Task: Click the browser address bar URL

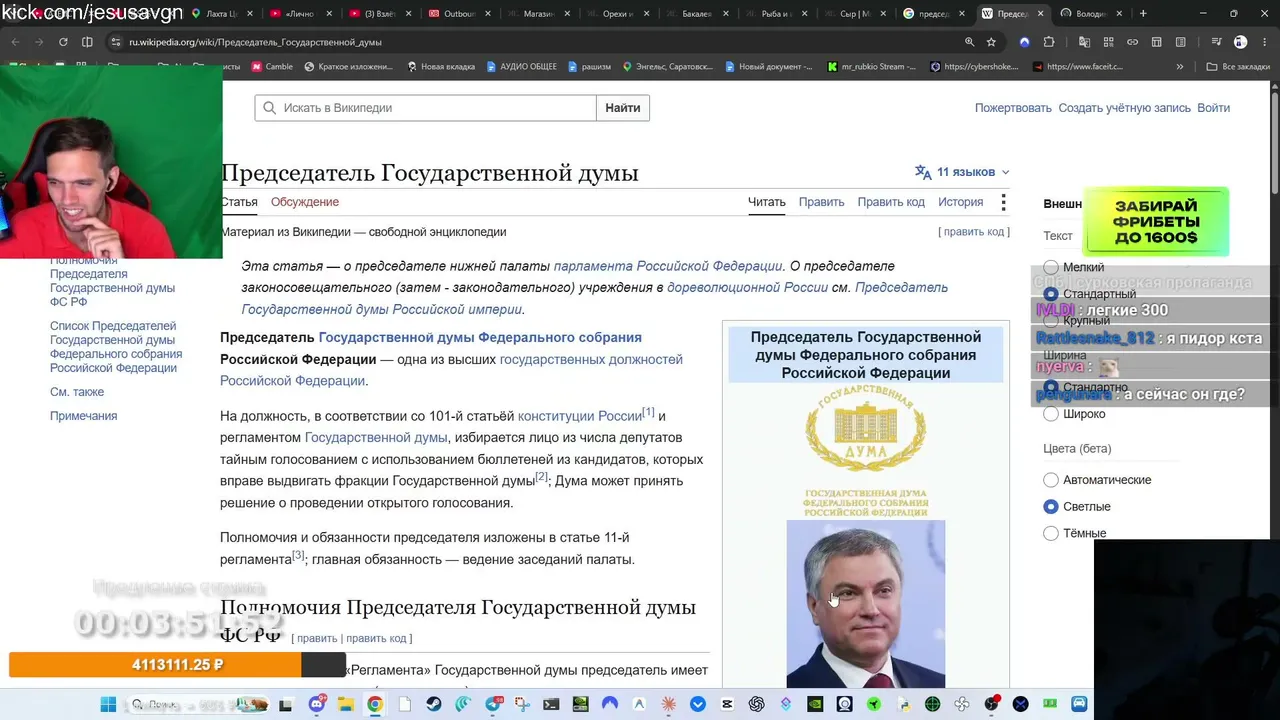Action: (255, 42)
